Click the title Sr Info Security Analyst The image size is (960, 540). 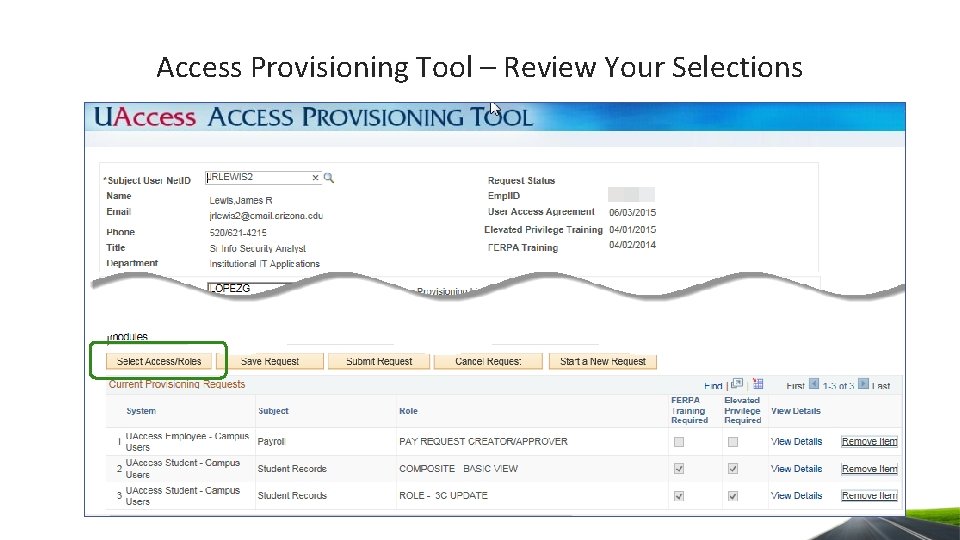tap(257, 249)
